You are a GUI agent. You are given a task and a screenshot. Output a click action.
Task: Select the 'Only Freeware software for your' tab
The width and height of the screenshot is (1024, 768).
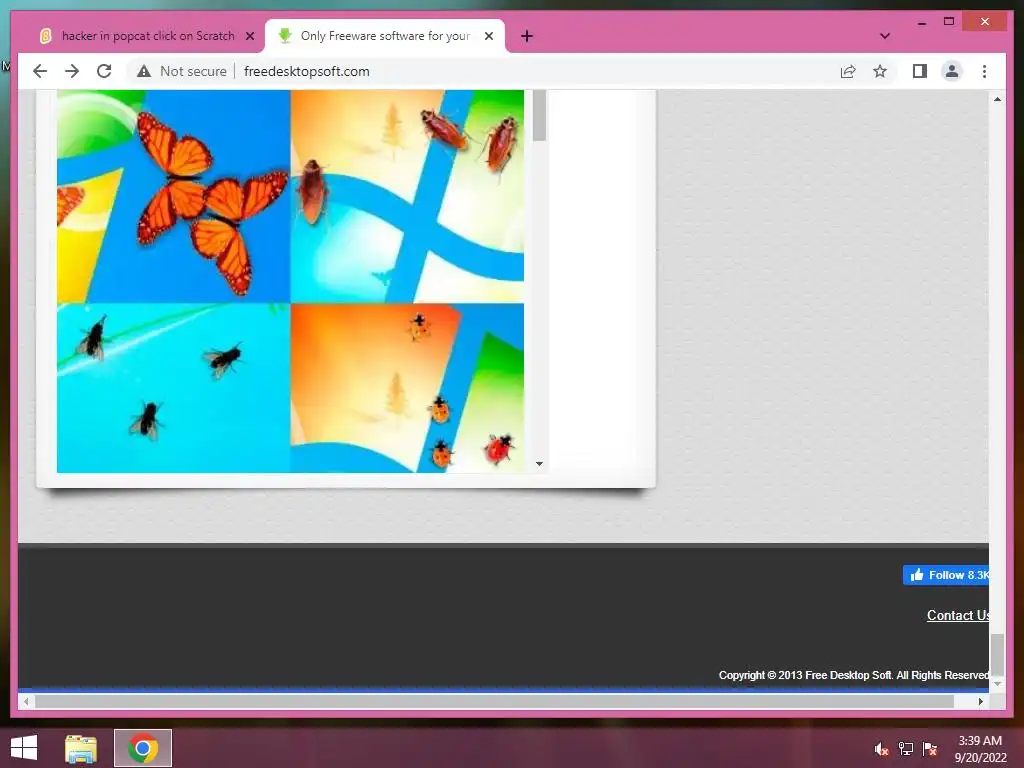tap(384, 36)
